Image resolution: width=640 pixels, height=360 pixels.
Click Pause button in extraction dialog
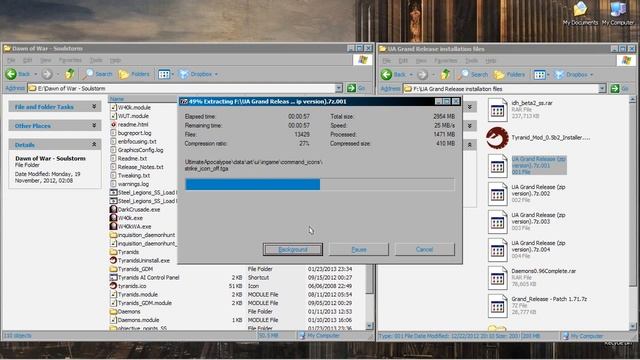coord(359,249)
